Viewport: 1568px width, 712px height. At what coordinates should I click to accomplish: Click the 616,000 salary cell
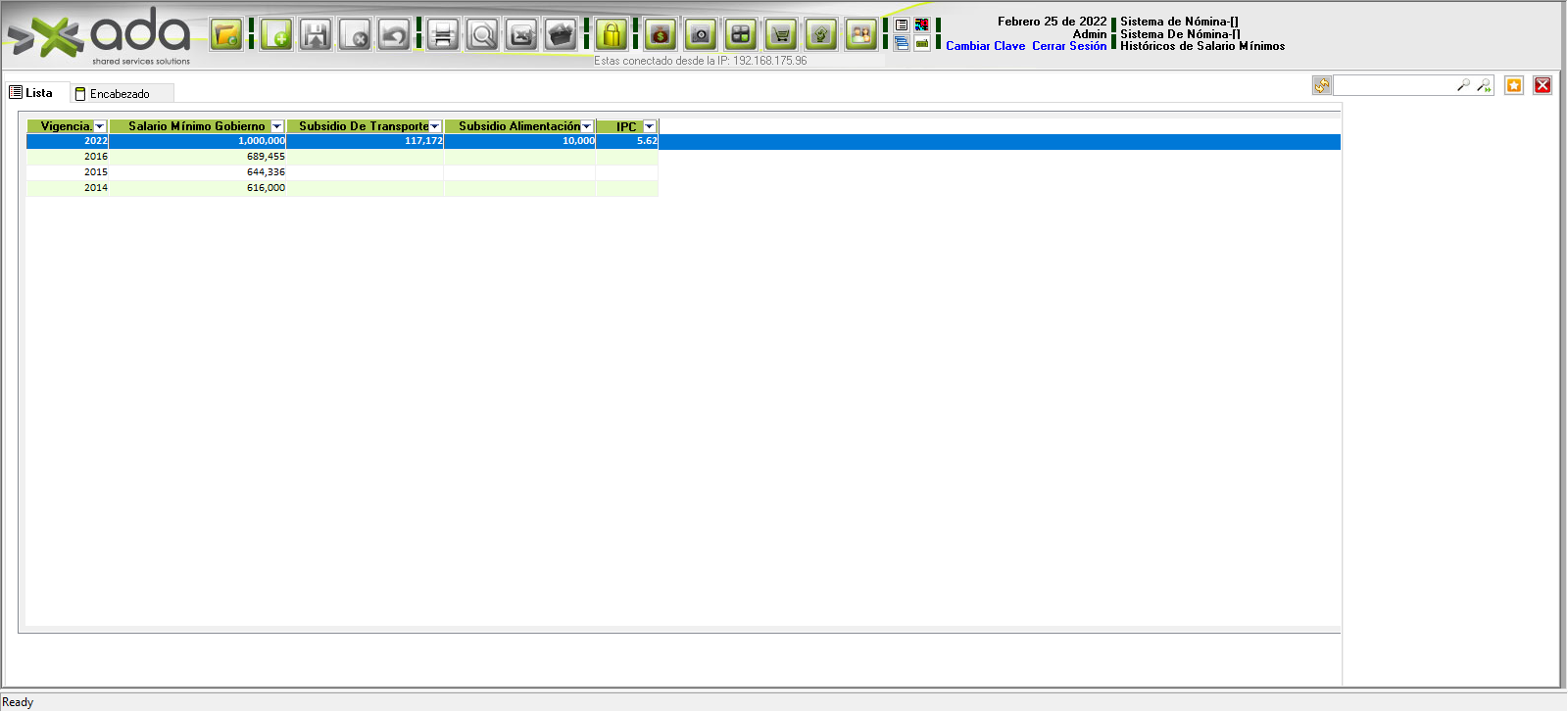(x=198, y=188)
